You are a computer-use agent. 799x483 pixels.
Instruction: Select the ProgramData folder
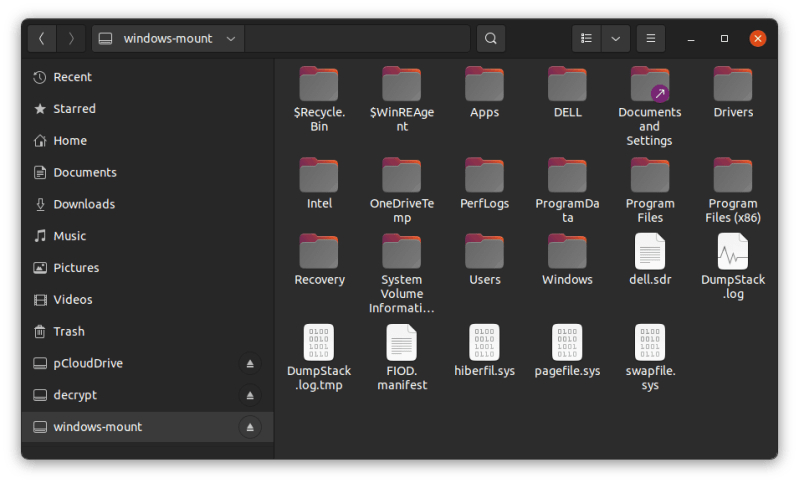[x=567, y=191]
